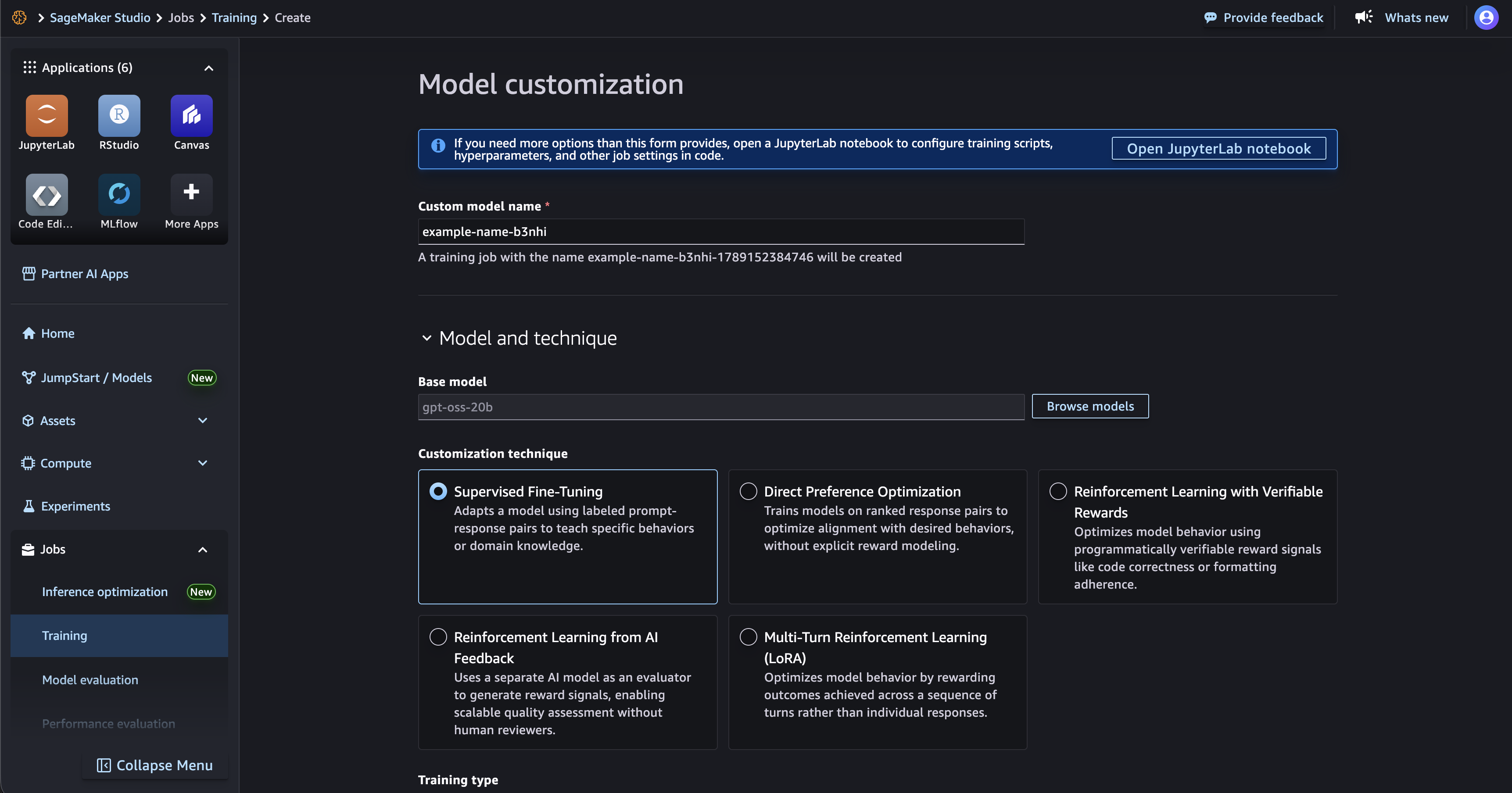Click the Base model gpt-oss-20b field
The image size is (1512, 793).
tap(721, 407)
